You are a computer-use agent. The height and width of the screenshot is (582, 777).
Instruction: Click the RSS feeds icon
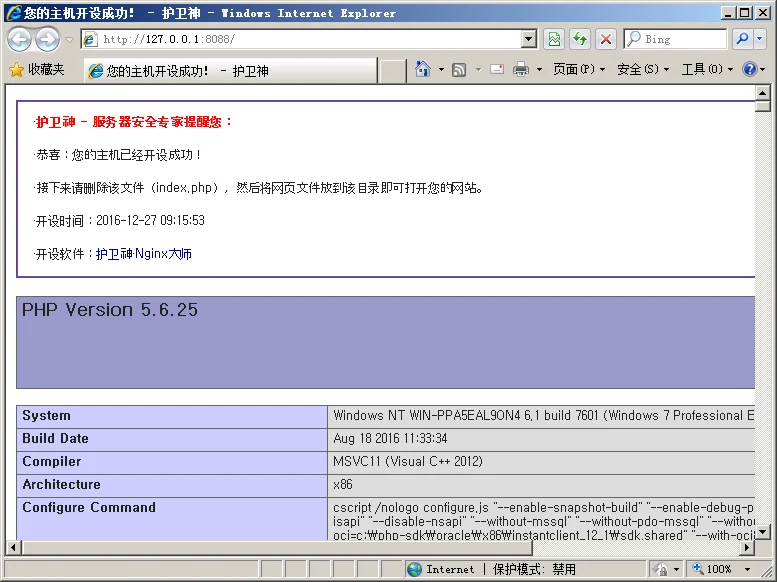point(459,70)
